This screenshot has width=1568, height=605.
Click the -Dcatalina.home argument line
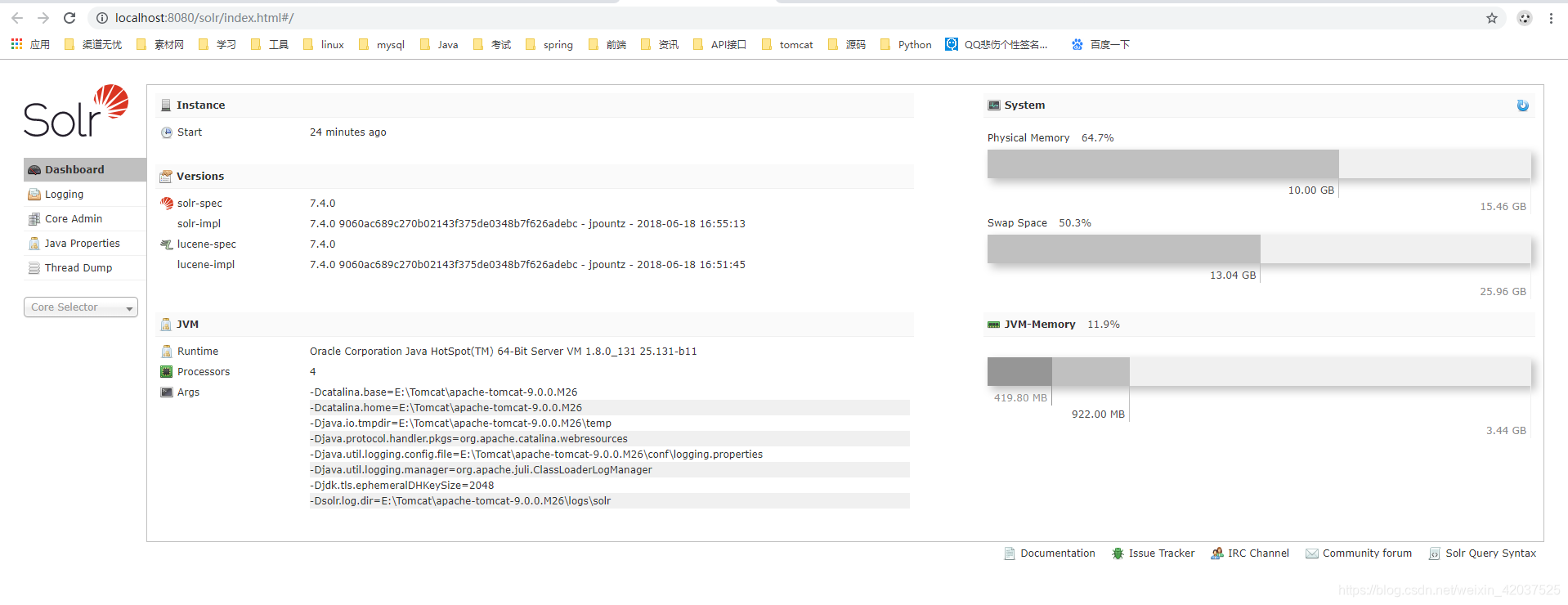point(609,408)
